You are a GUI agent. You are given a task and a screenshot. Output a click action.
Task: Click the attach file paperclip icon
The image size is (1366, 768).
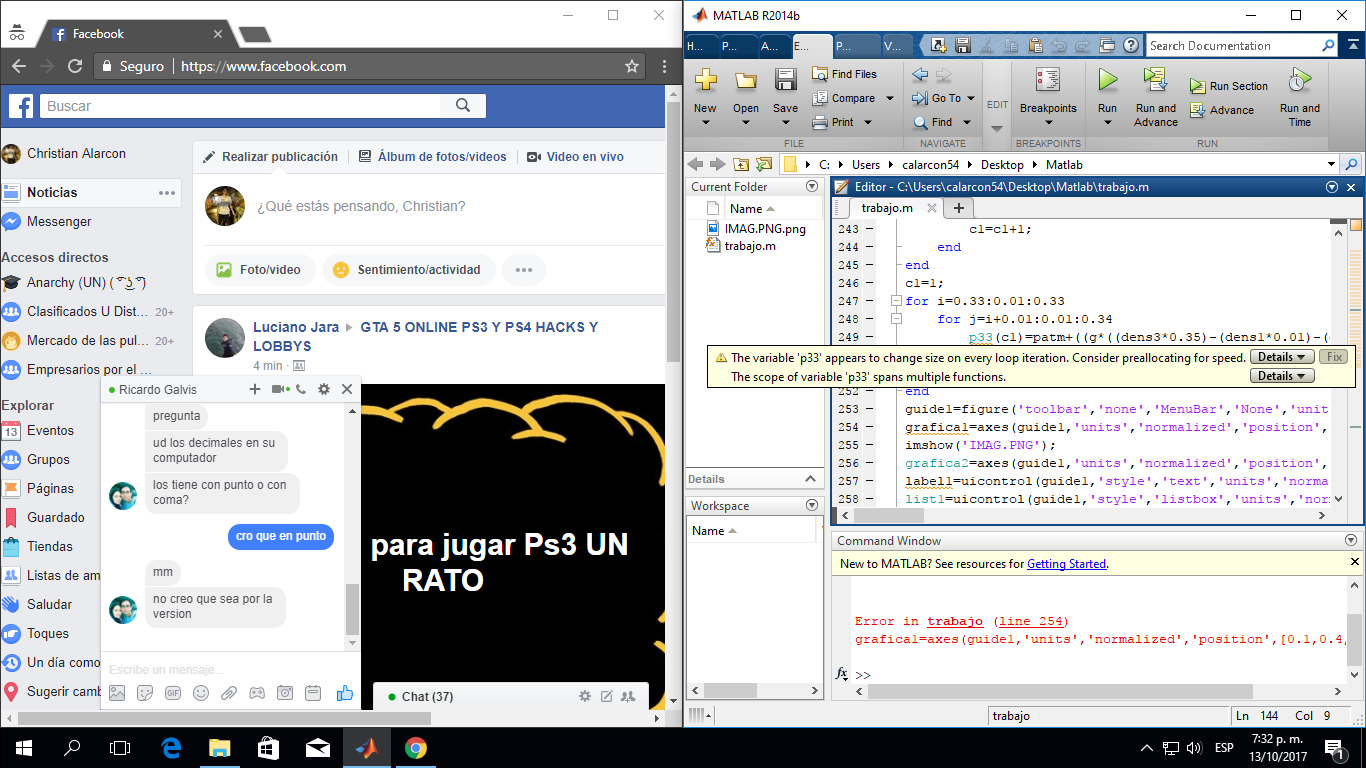click(229, 692)
